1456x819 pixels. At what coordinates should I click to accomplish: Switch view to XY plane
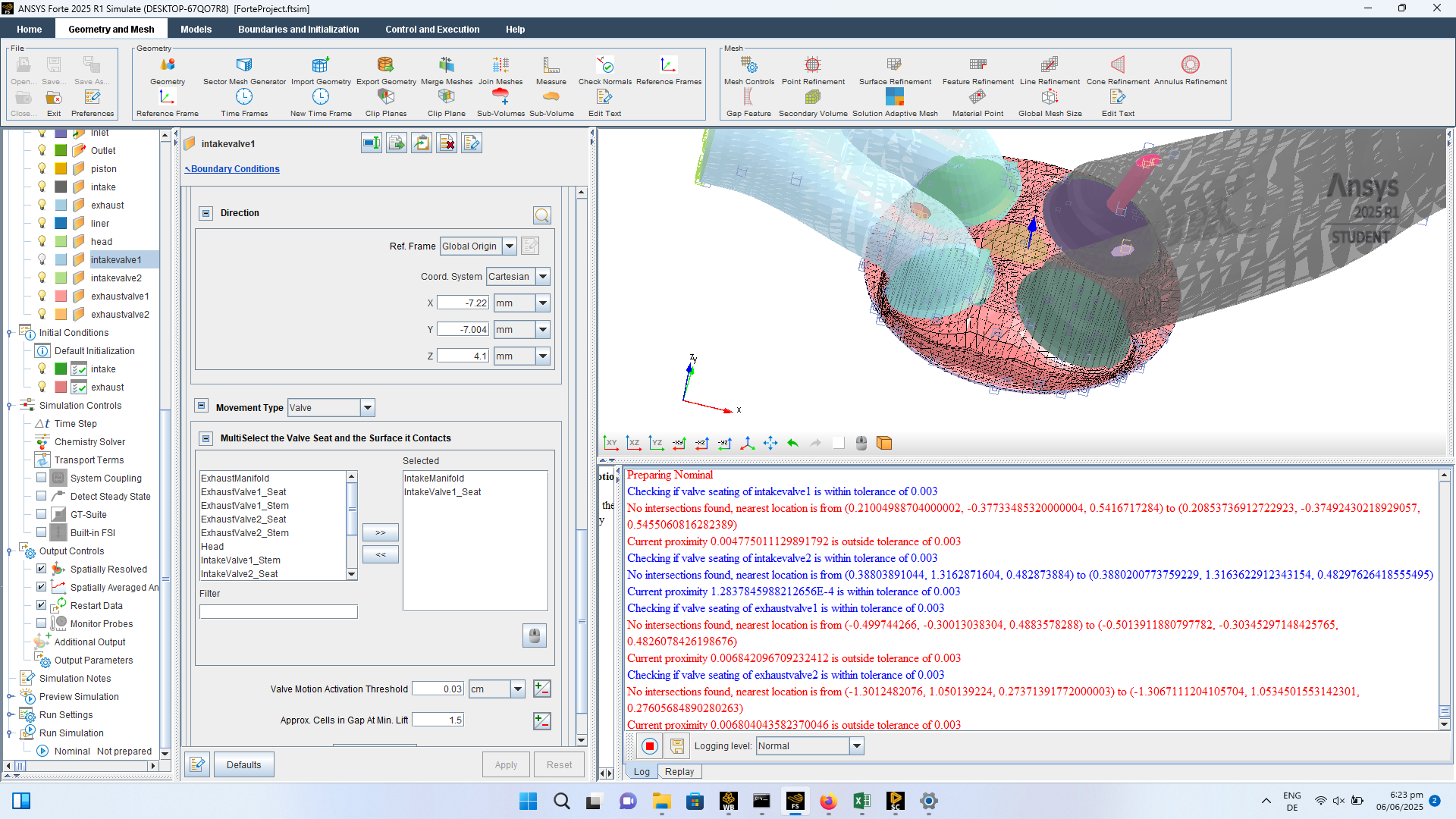(610, 443)
